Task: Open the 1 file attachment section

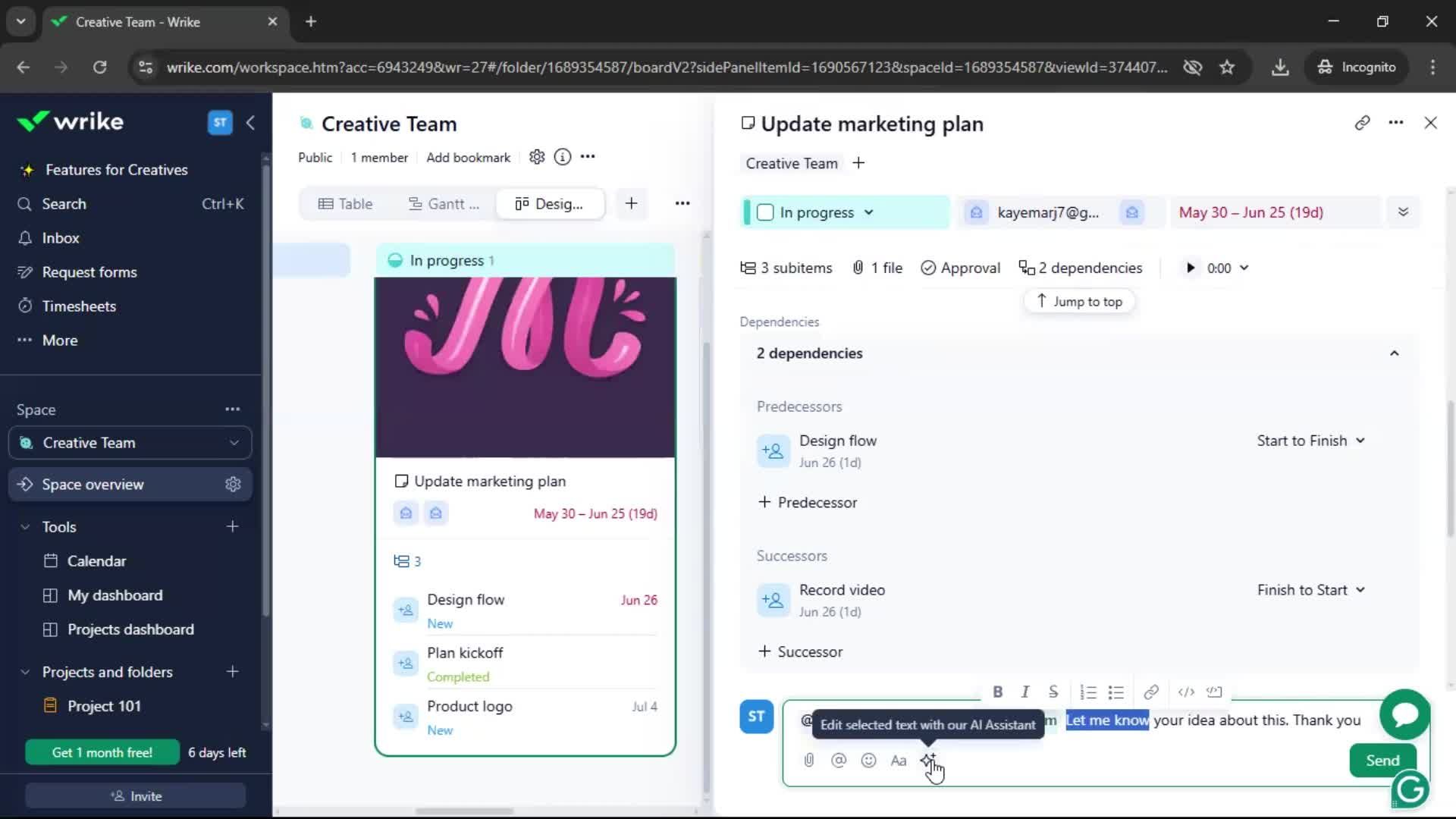Action: pyautogui.click(x=877, y=268)
